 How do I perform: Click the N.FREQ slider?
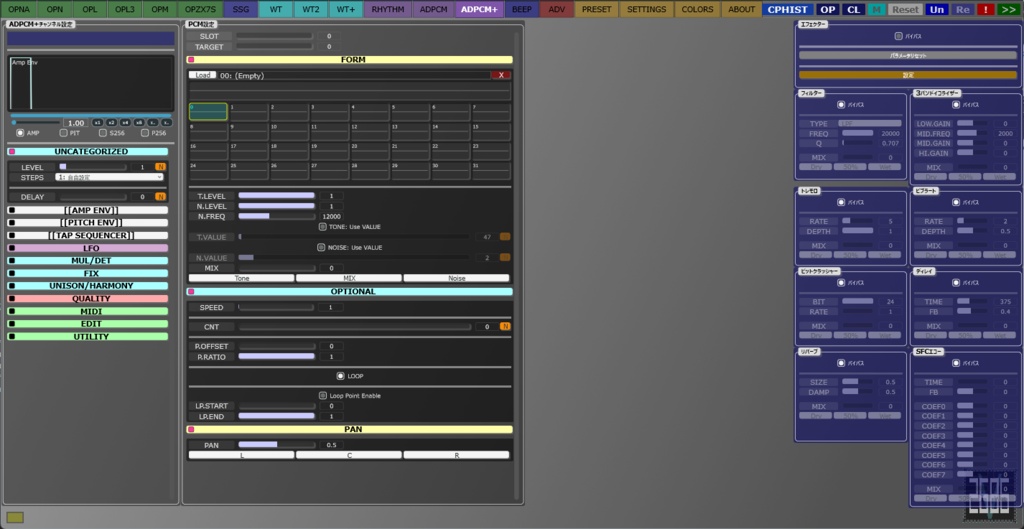tap(276, 216)
